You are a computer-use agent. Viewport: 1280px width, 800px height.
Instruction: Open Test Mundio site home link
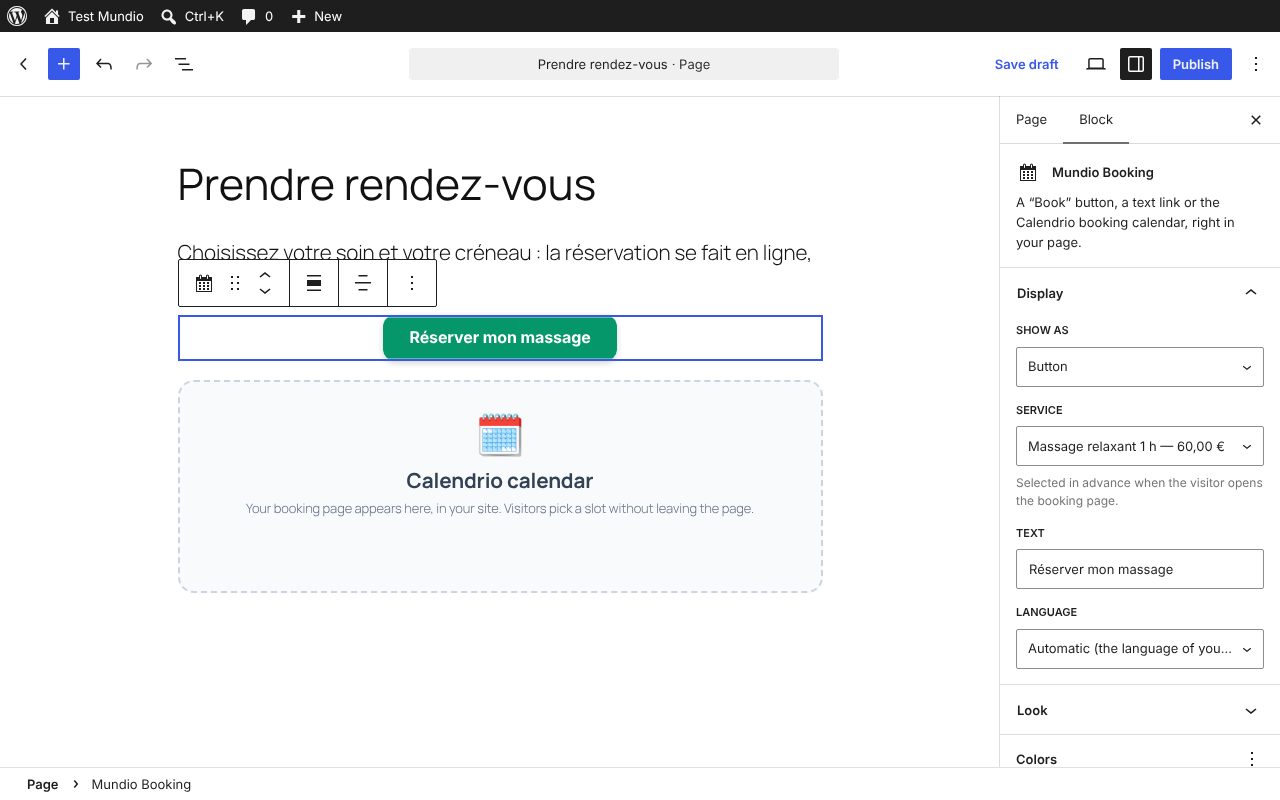94,16
